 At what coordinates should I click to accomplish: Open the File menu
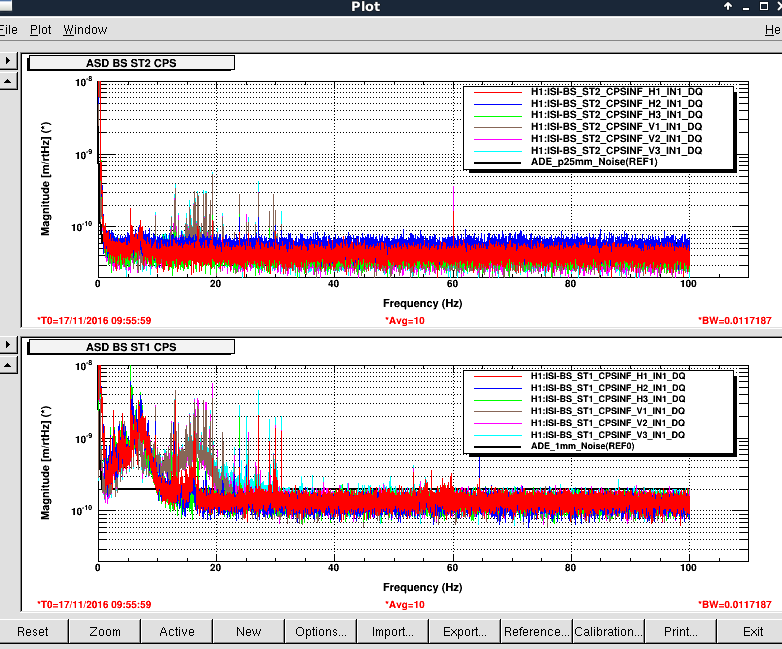pyautogui.click(x=8, y=30)
